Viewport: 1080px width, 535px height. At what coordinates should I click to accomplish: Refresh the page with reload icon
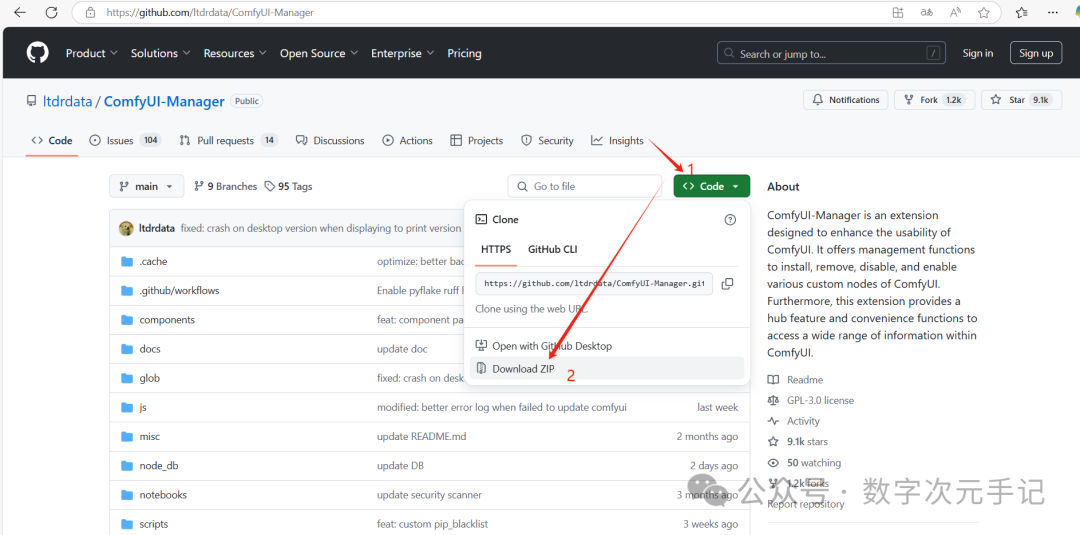(52, 13)
